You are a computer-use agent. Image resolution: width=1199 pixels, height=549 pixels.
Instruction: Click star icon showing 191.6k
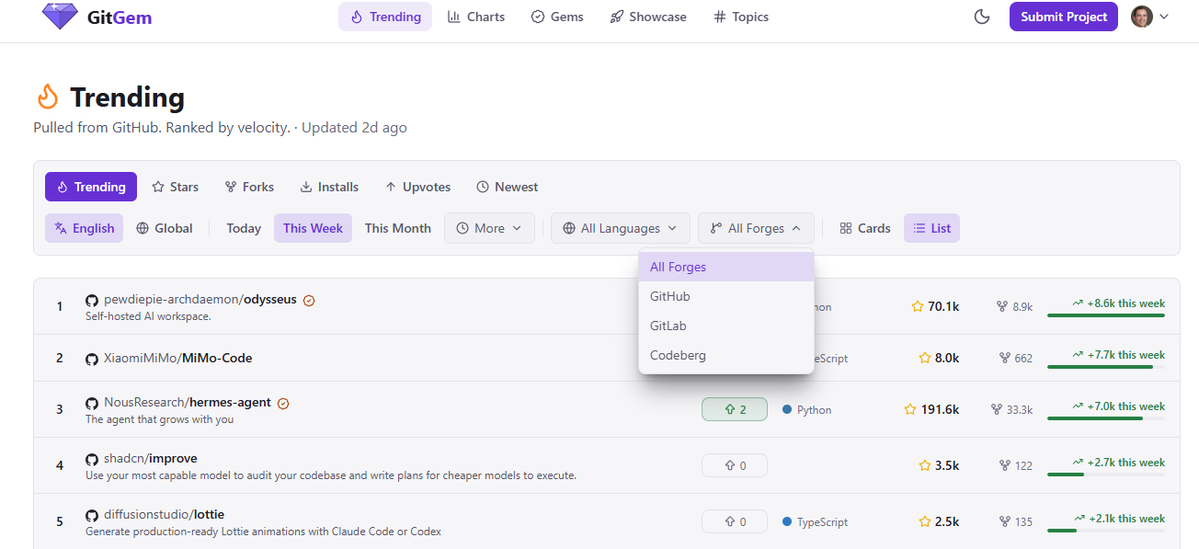pyautogui.click(x=910, y=409)
